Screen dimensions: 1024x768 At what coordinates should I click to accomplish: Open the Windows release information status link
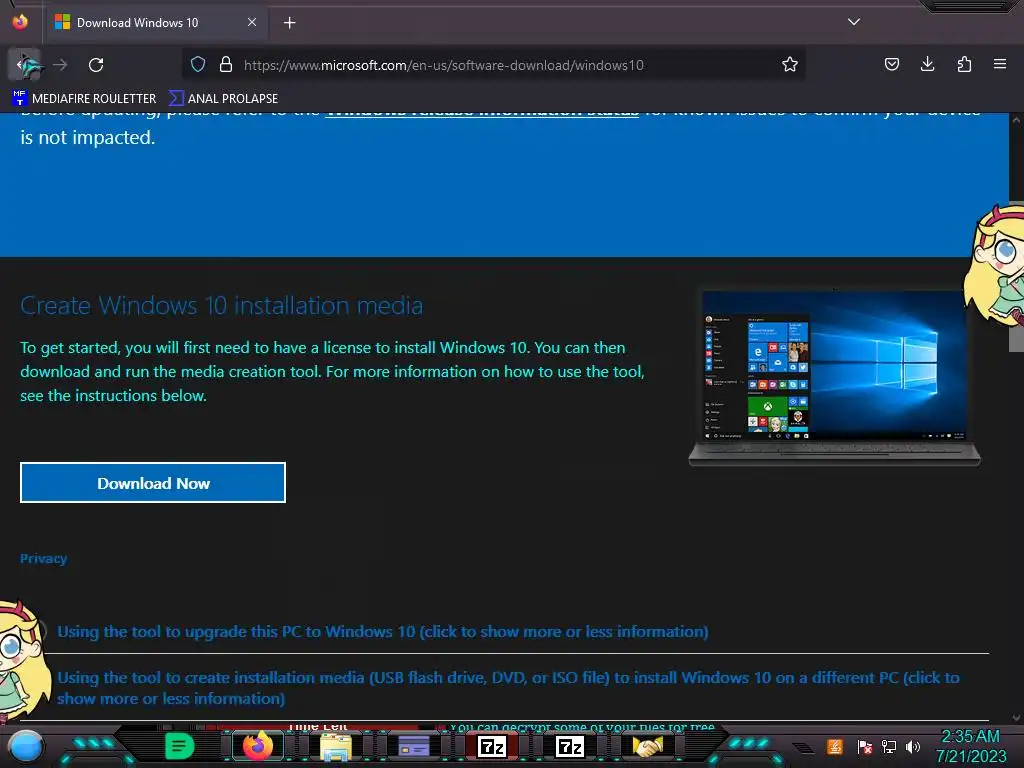tap(482, 114)
